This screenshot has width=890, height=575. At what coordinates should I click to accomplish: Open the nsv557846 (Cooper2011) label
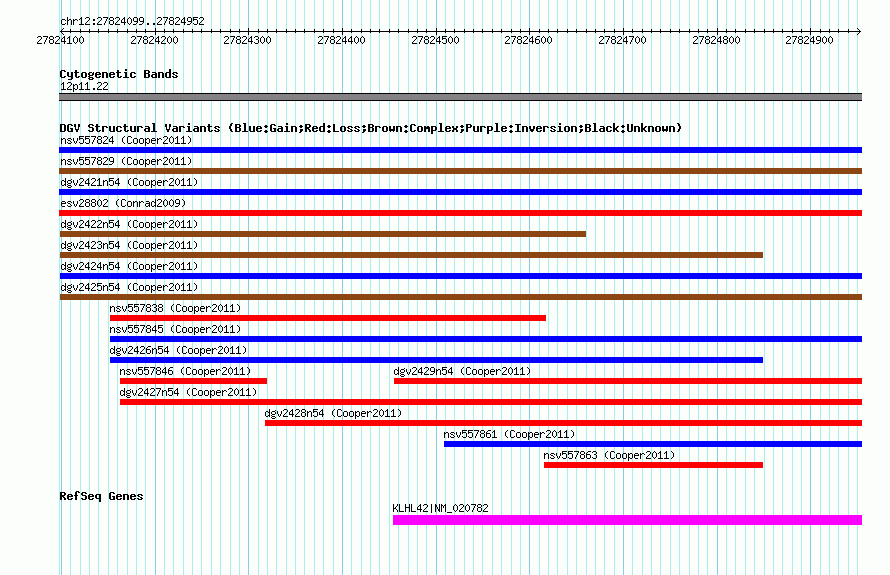pyautogui.click(x=185, y=371)
